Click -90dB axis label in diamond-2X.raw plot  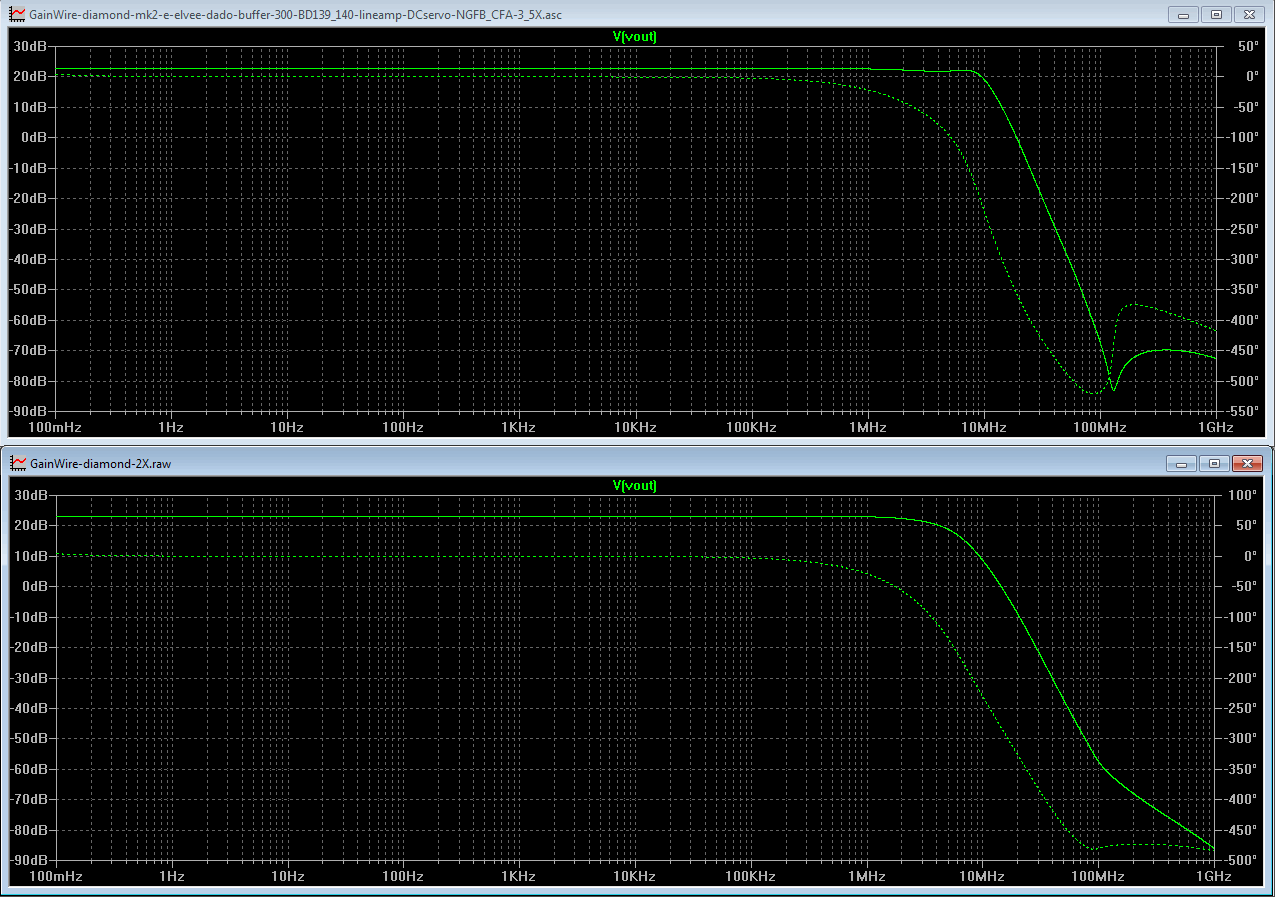click(28, 860)
